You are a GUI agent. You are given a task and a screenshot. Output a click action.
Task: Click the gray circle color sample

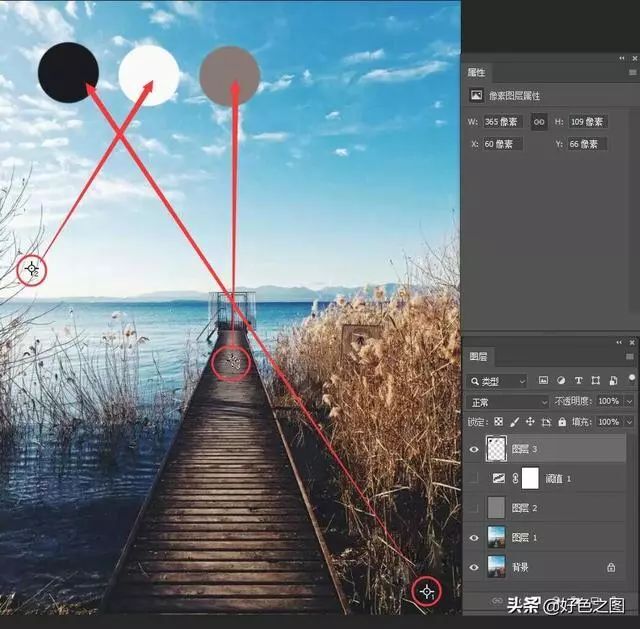(230, 74)
